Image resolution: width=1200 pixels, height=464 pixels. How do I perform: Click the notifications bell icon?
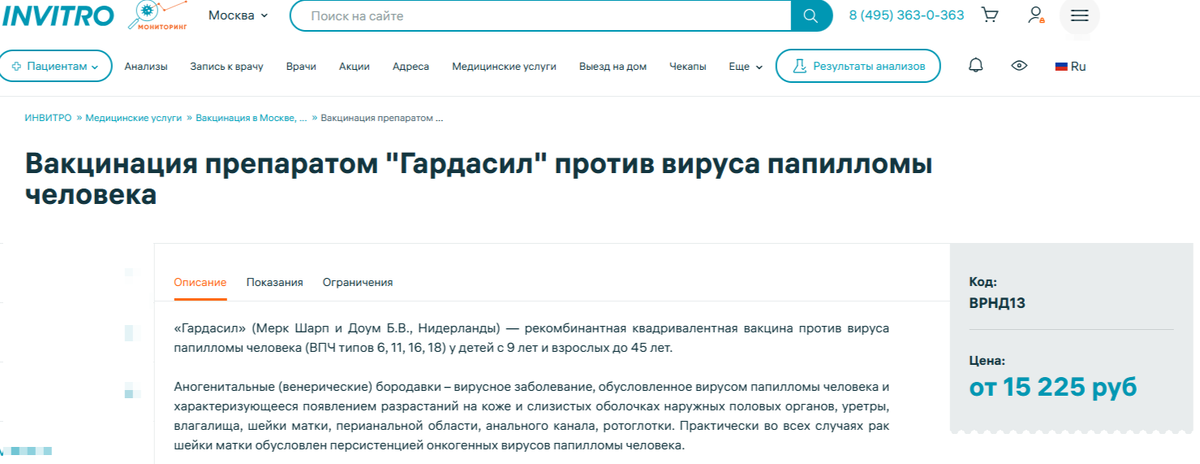coord(976,66)
